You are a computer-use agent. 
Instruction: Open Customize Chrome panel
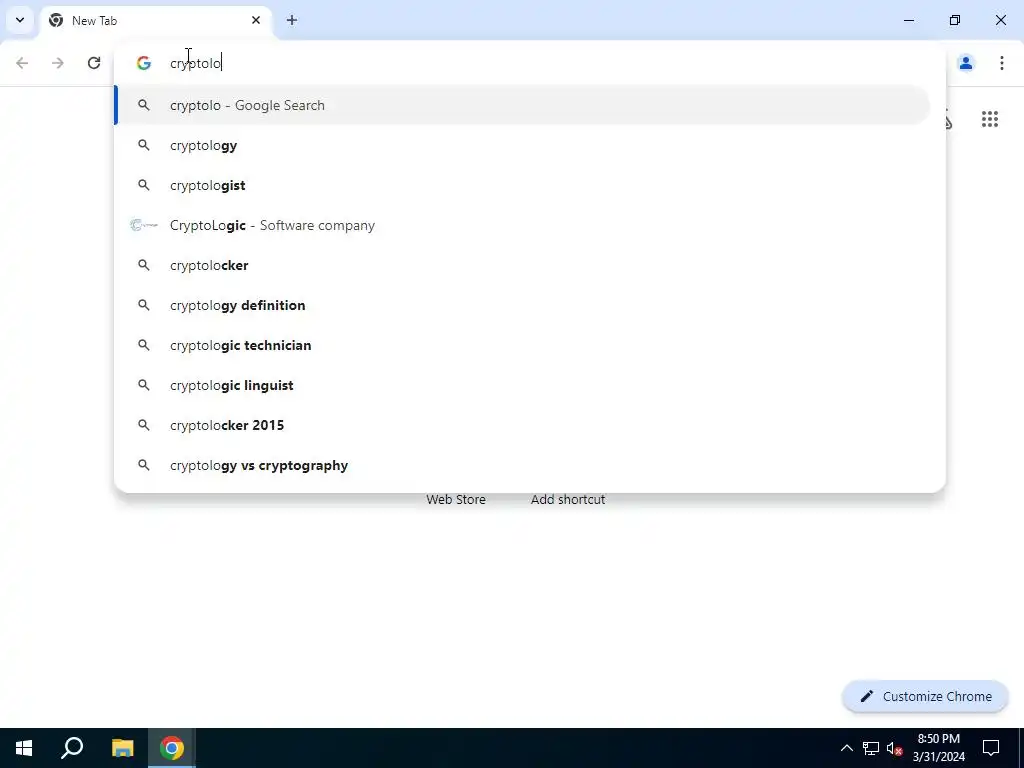925,696
